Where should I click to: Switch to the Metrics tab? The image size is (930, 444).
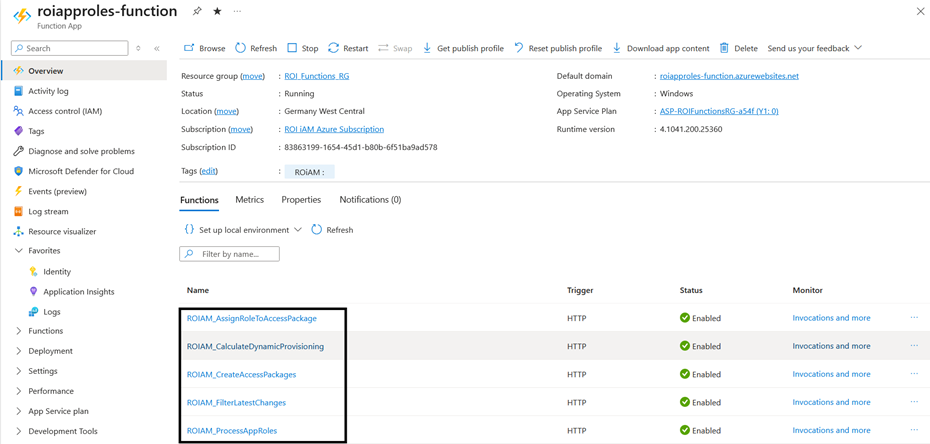point(249,200)
